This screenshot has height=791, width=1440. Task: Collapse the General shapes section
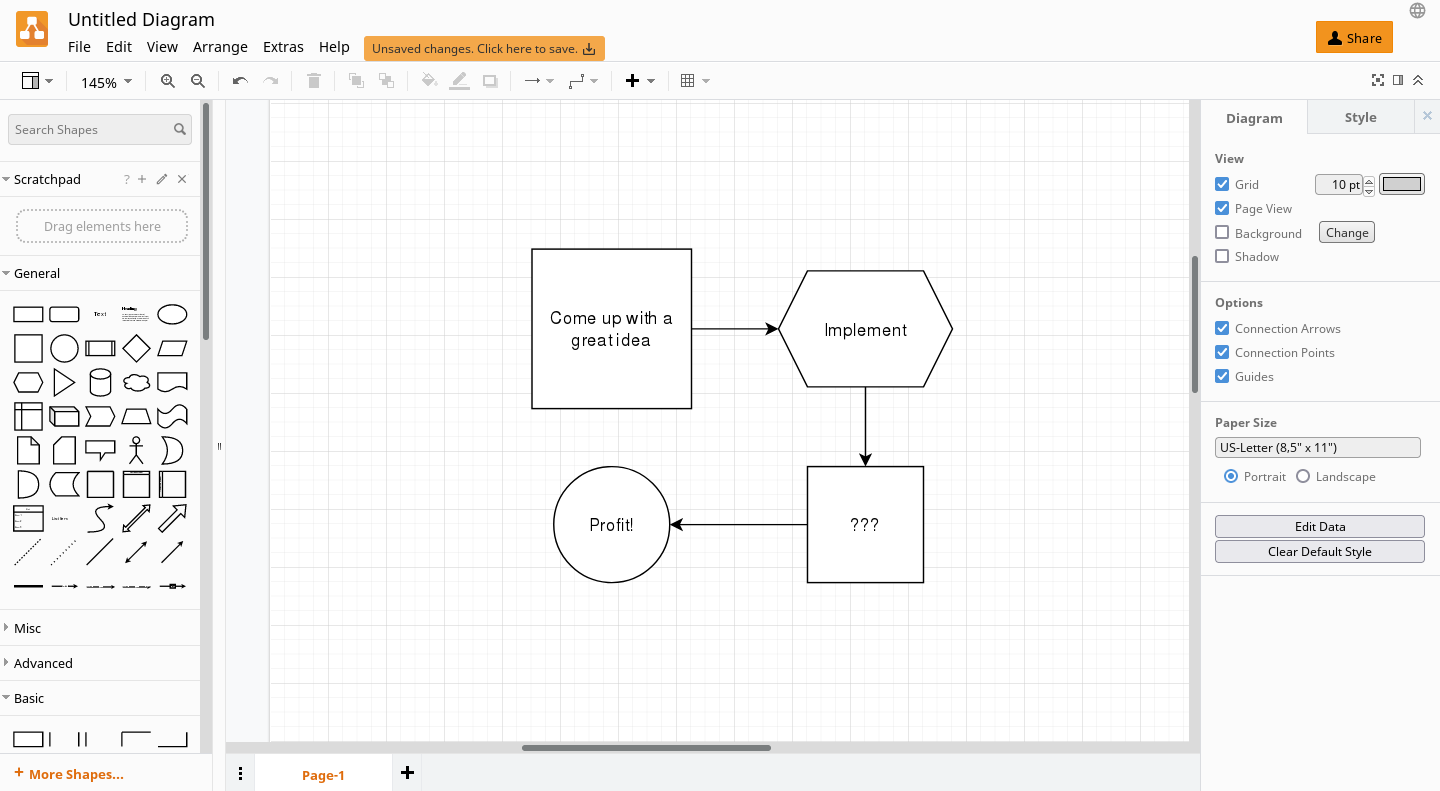(x=36, y=272)
